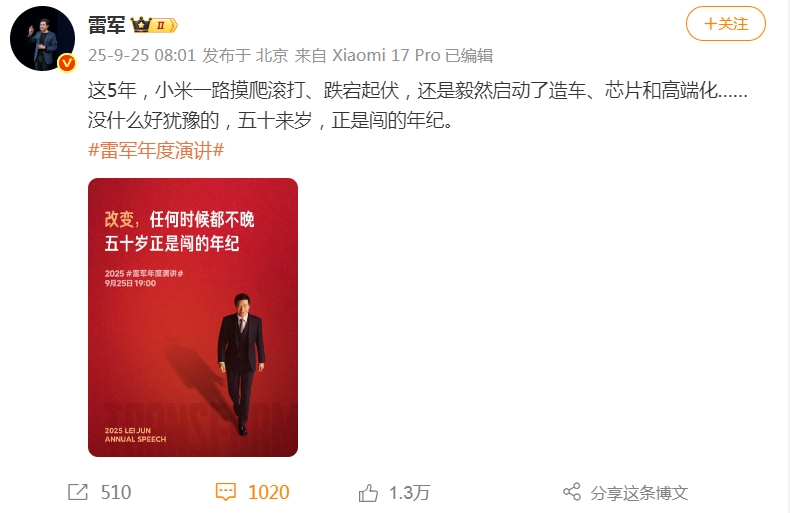Viewport: 790px width, 513px height.
Task: Open hashtag #雷军年度演讲# topic
Action: pos(156,150)
